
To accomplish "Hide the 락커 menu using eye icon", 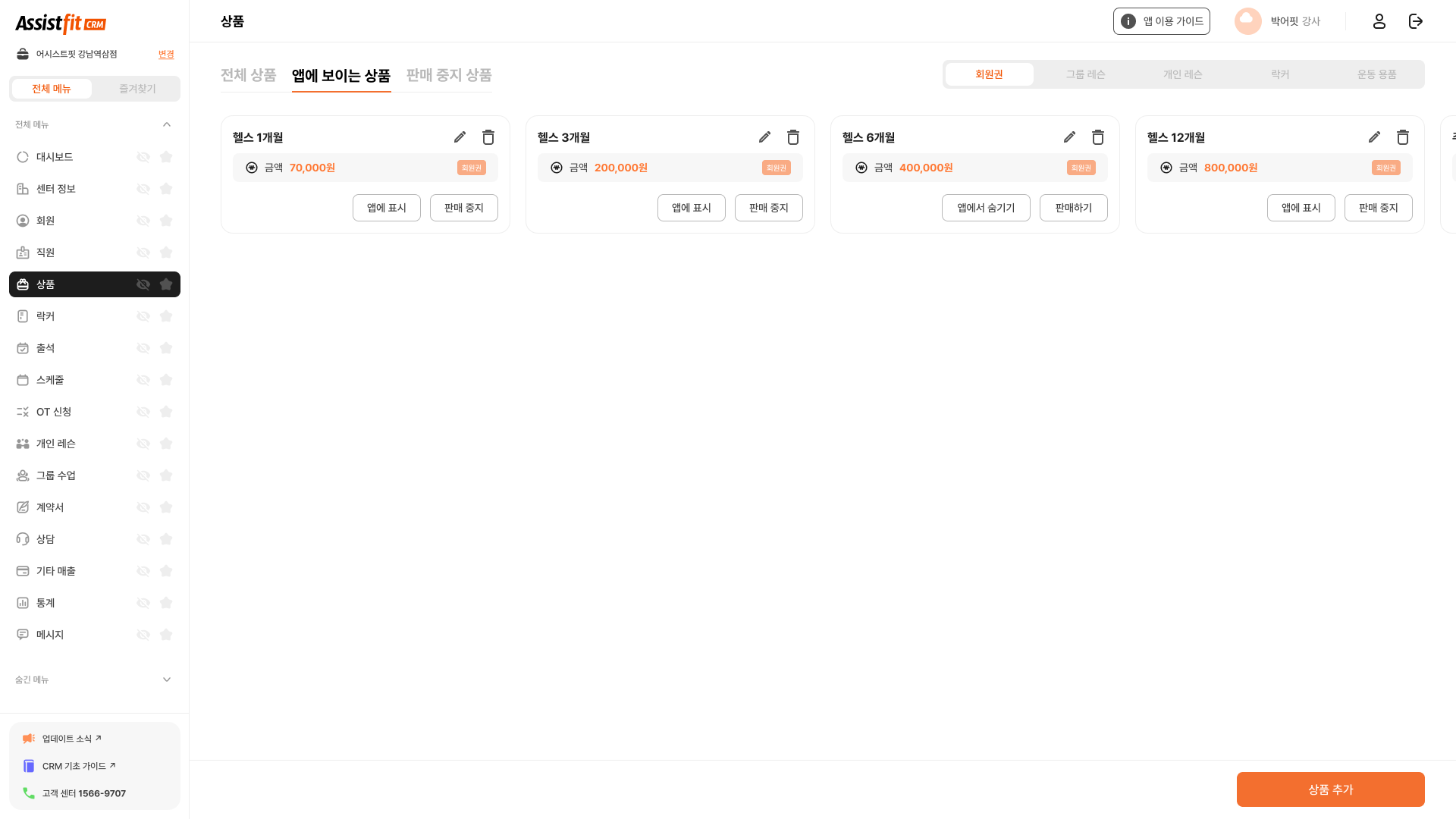I will click(x=143, y=316).
